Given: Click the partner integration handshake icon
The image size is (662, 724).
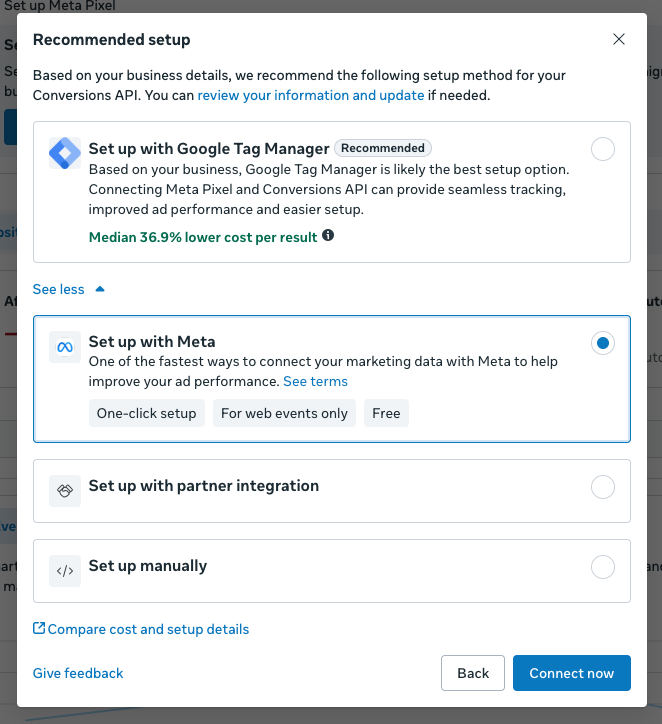Looking at the screenshot, I should coord(65,491).
